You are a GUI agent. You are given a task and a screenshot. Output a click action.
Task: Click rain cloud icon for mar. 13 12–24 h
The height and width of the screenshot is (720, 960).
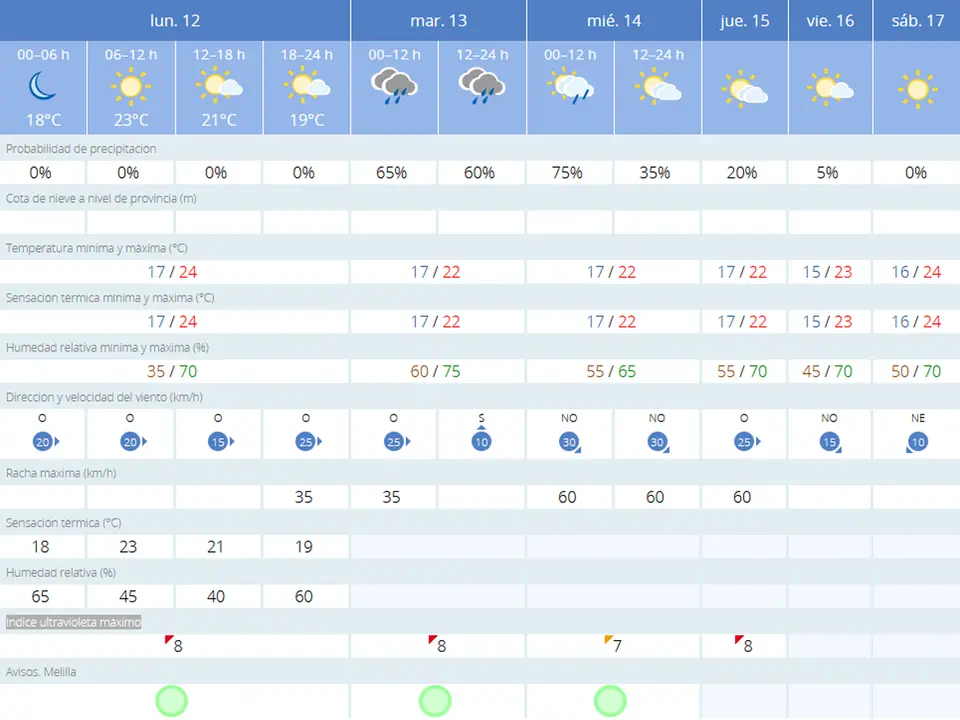point(482,86)
